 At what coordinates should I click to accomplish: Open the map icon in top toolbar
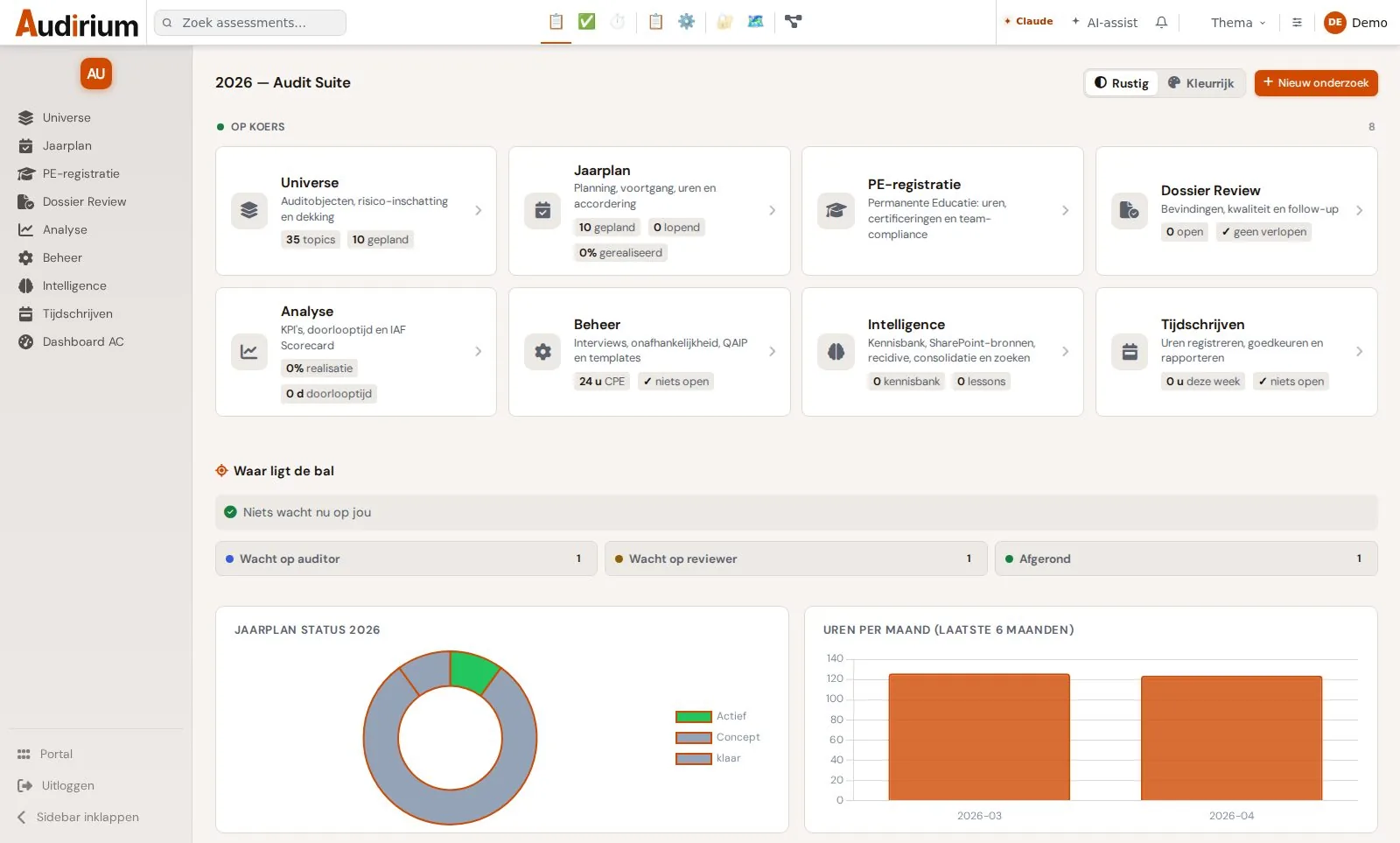pyautogui.click(x=755, y=22)
